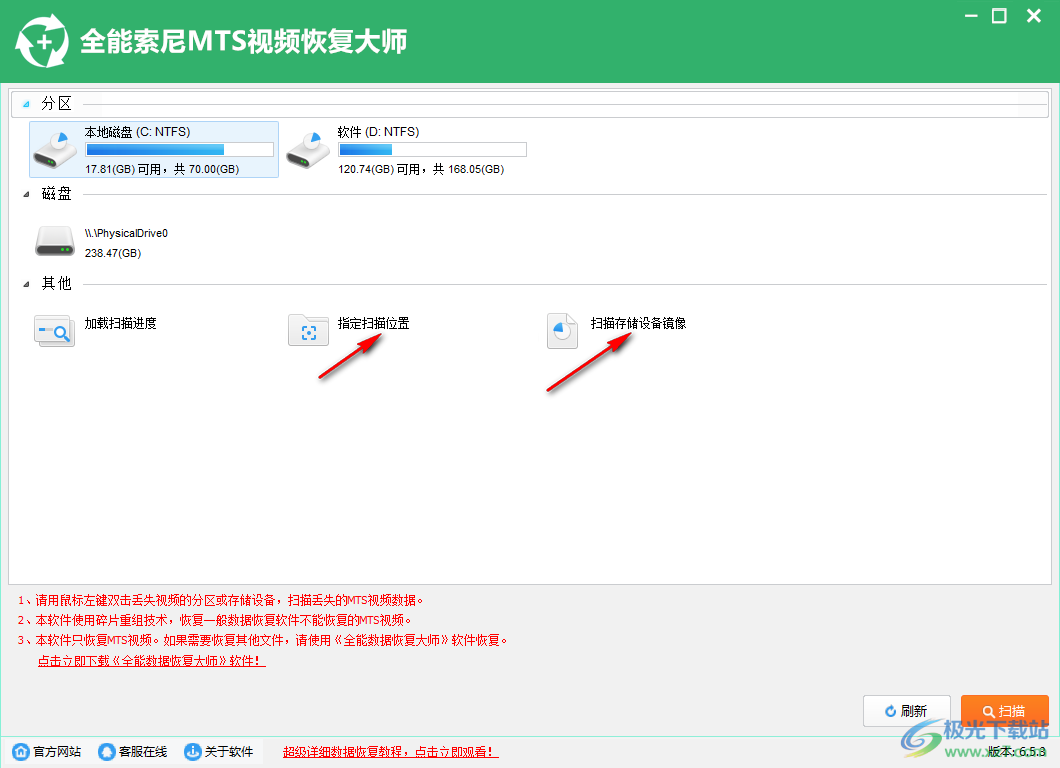Close the application window

[x=1034, y=16]
